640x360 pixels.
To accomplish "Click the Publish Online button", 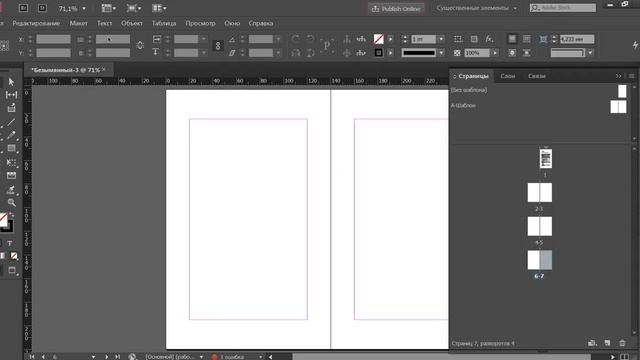I will click(x=396, y=8).
